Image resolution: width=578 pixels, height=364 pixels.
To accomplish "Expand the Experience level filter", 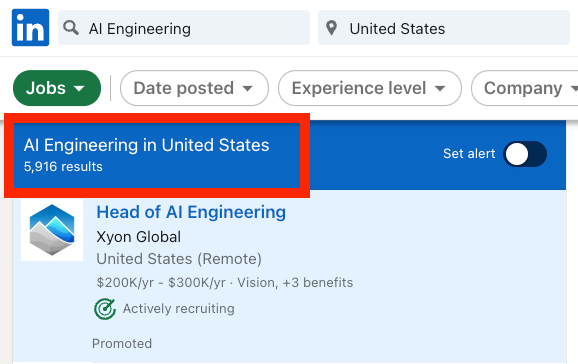I will pos(370,88).
